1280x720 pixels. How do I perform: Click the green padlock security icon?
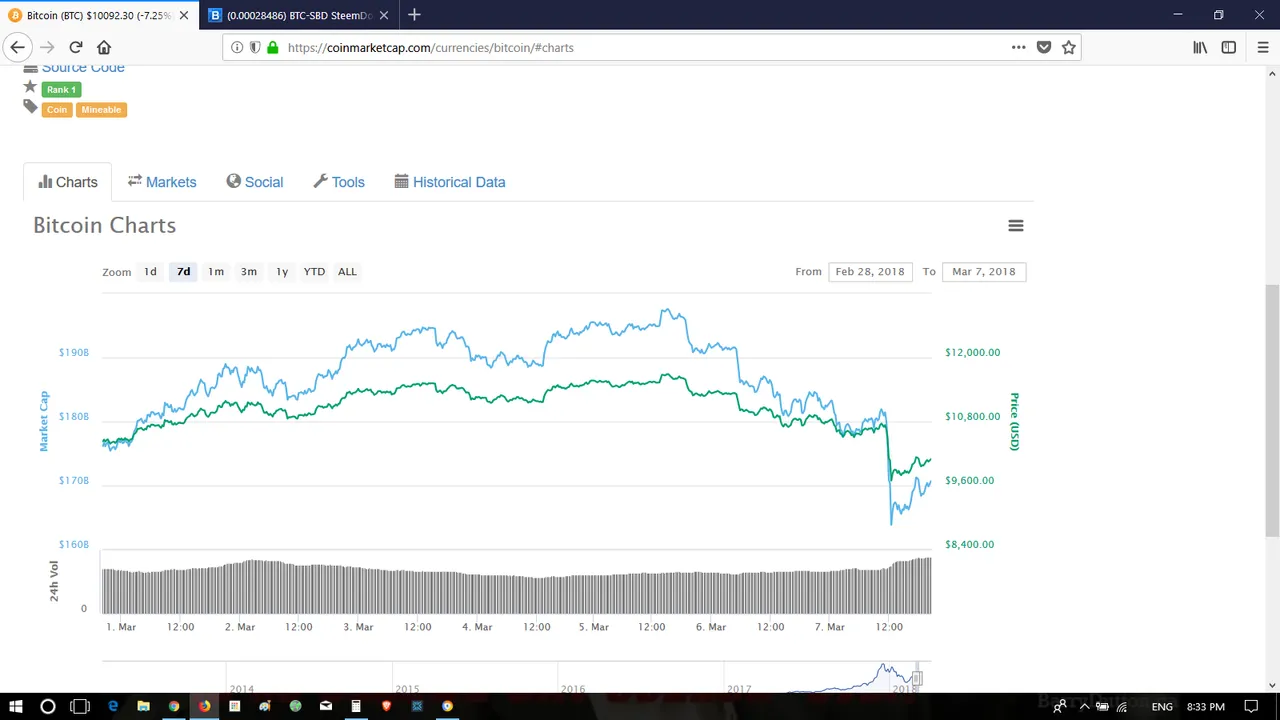(272, 47)
